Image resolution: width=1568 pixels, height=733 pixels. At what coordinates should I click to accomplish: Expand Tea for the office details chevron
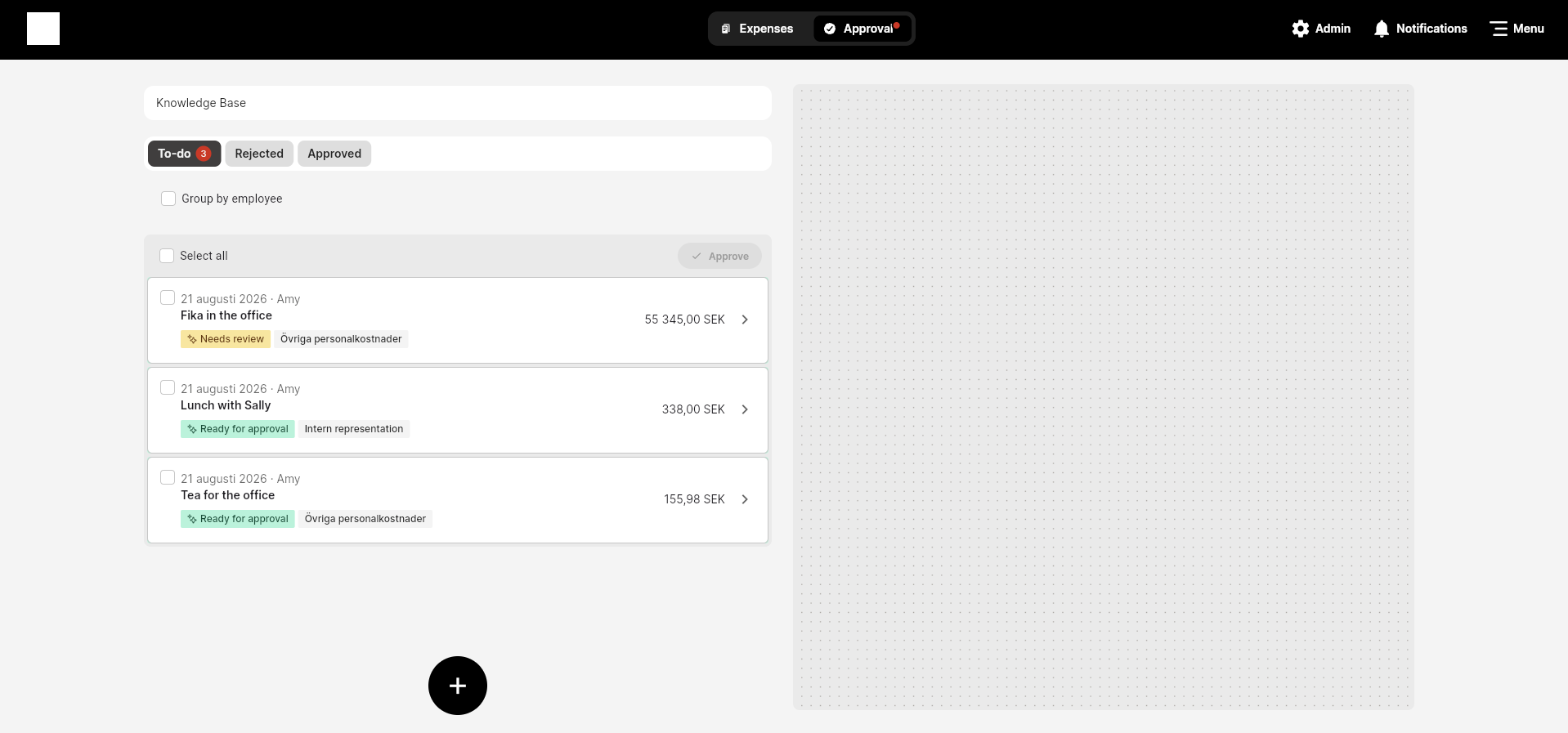745,499
